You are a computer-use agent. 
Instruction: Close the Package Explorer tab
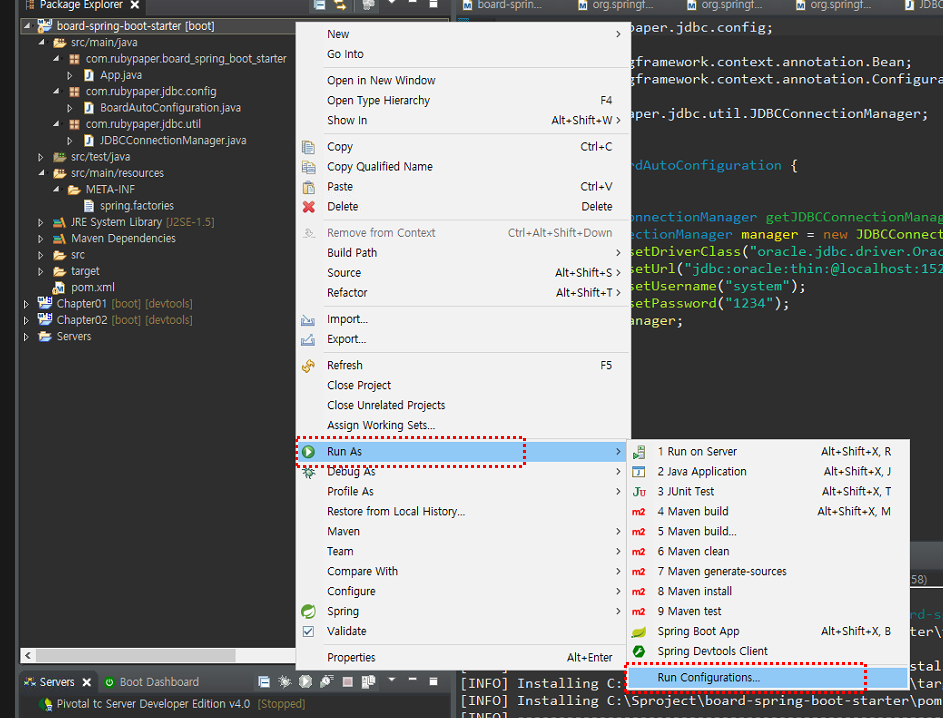coord(135,5)
